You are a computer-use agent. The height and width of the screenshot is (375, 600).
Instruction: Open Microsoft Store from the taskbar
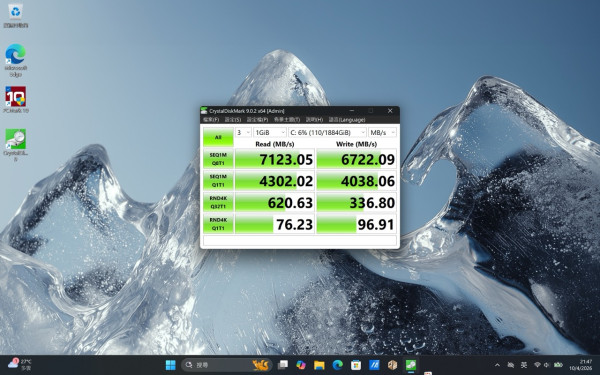[356, 365]
